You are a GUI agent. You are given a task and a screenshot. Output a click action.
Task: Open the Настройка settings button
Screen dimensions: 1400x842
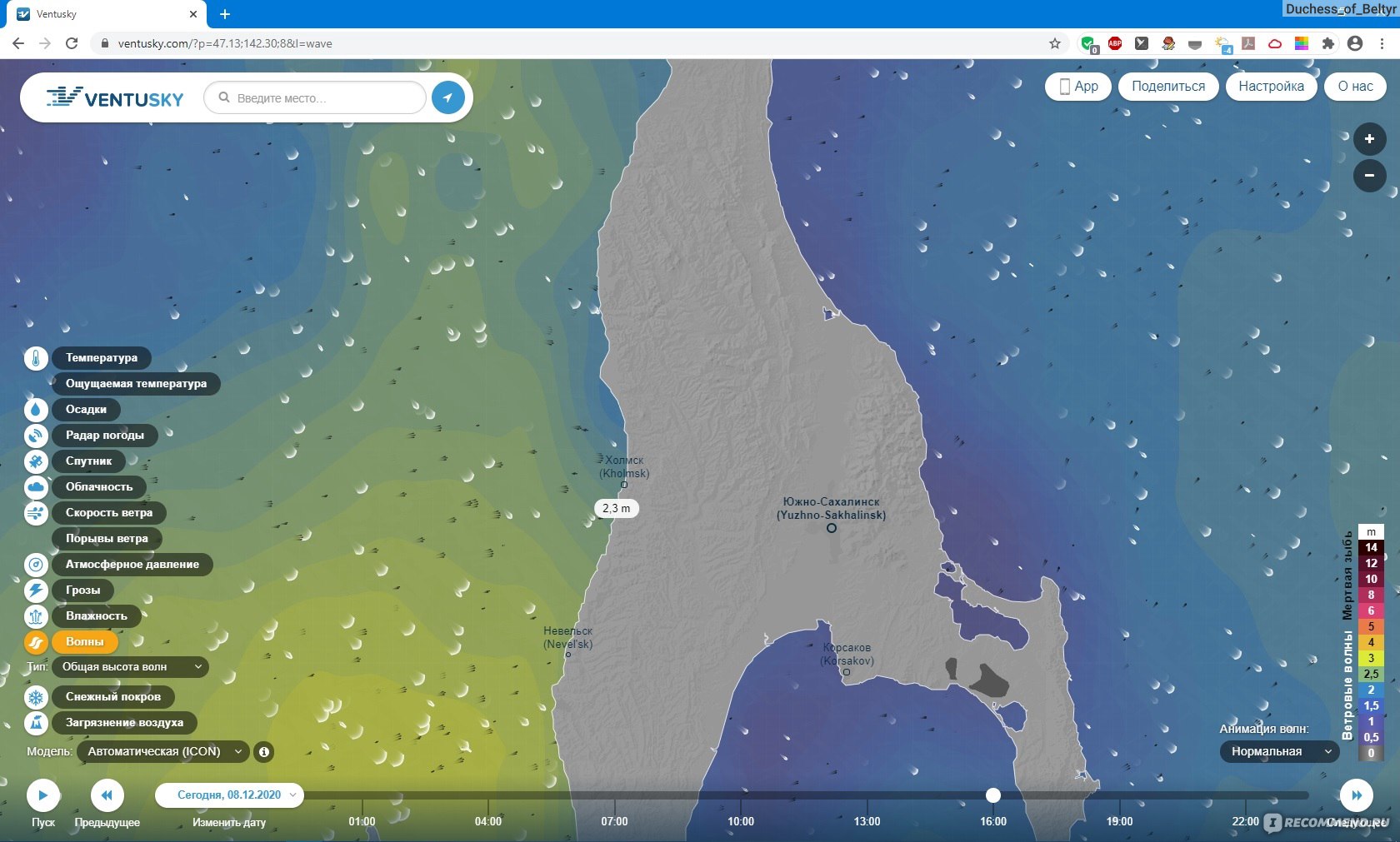pyautogui.click(x=1271, y=87)
